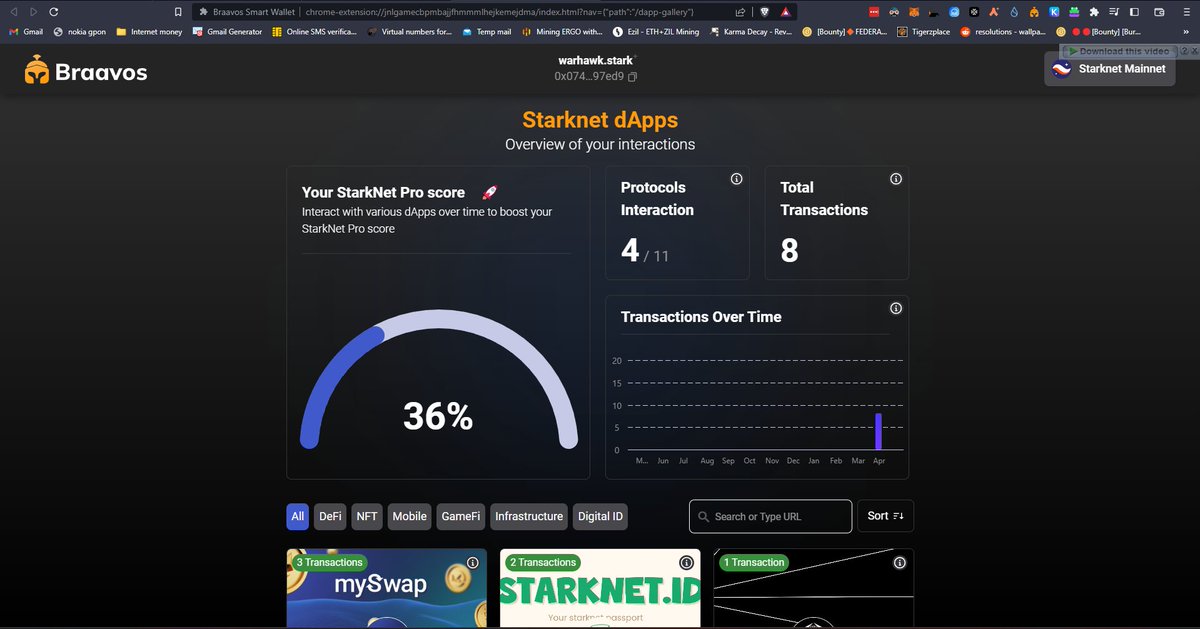Copy the wallet address using copy icon
The height and width of the screenshot is (629, 1200).
(x=631, y=75)
